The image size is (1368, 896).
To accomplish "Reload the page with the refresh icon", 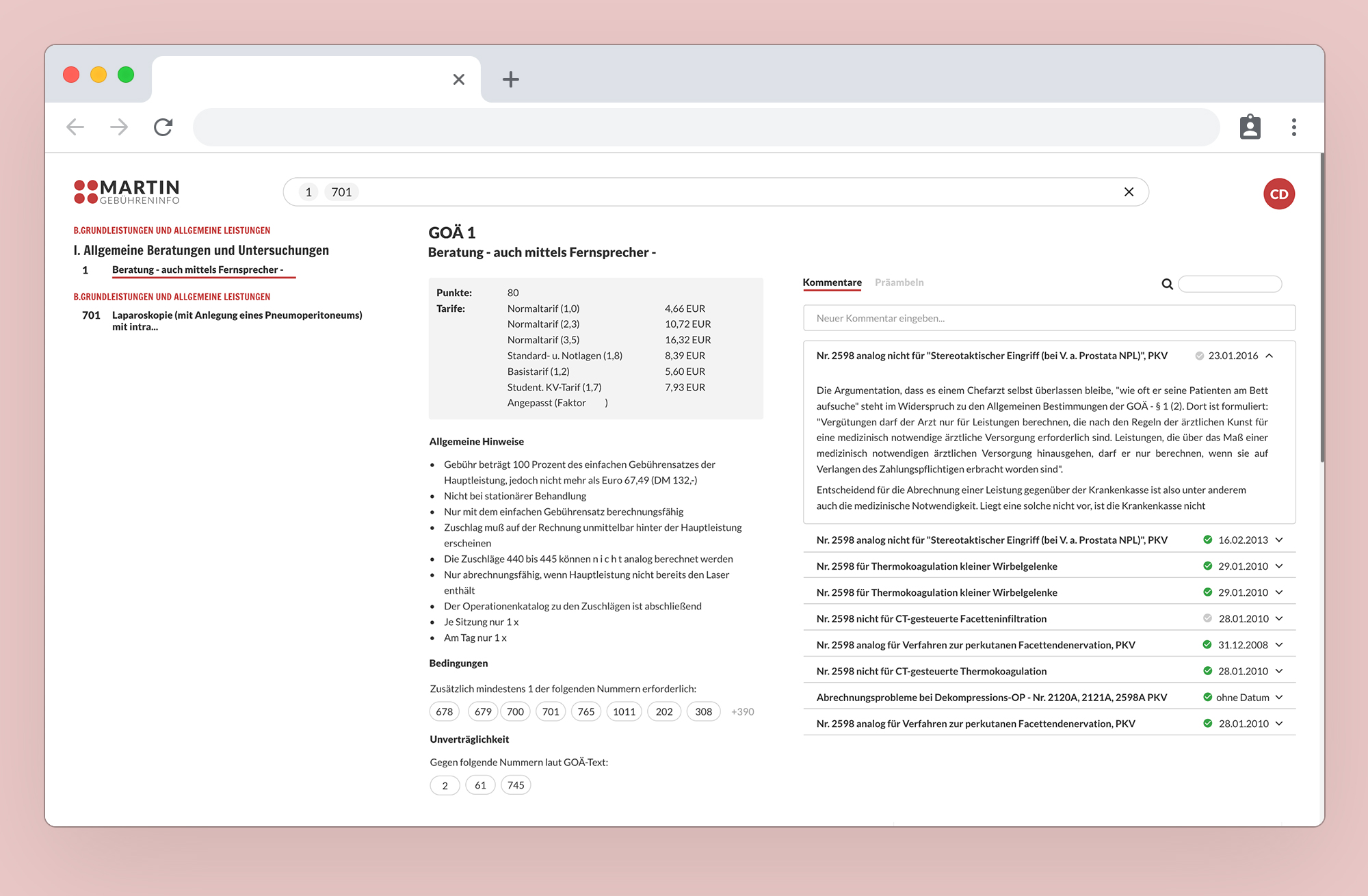I will 163,127.
